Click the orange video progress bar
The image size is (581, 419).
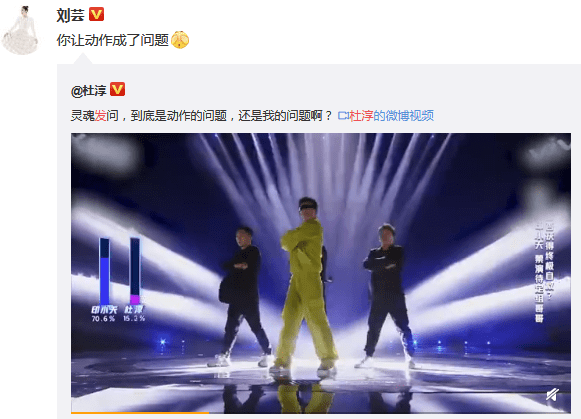point(140,412)
